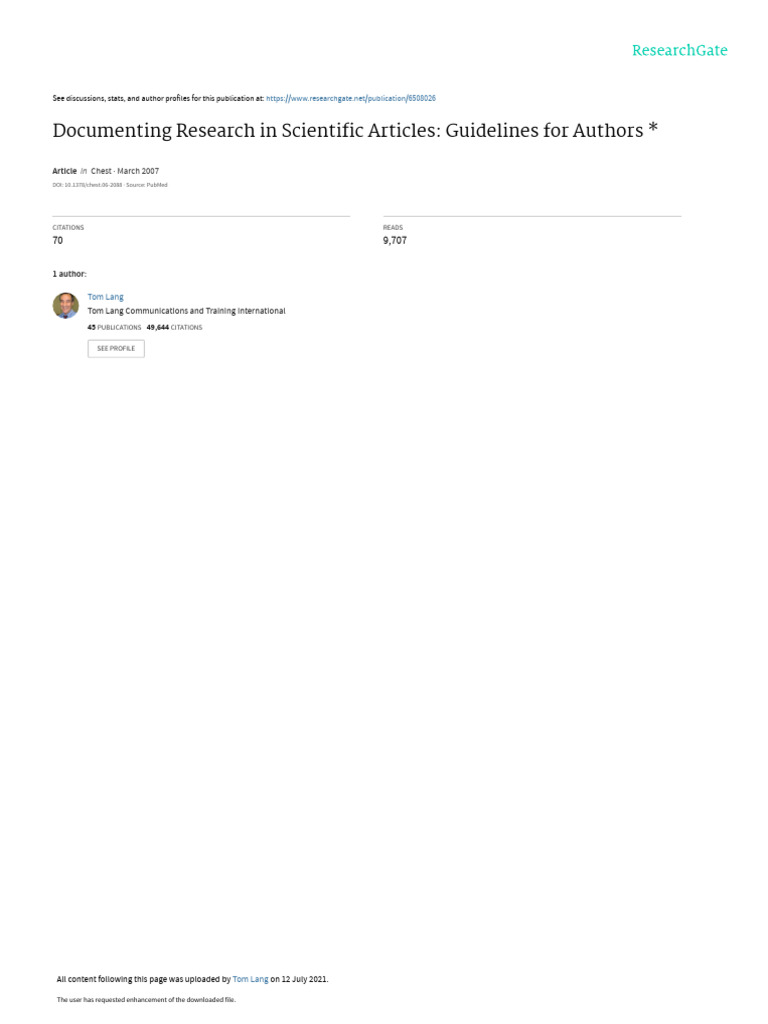Open the researchgate.net publication URL link

click(351, 99)
